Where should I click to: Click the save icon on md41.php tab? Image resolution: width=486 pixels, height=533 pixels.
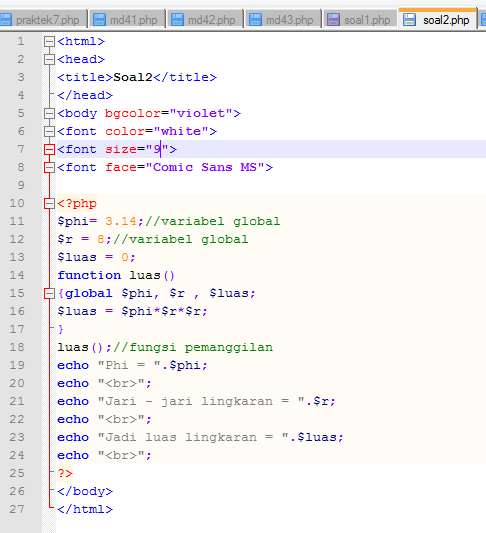tap(99, 20)
